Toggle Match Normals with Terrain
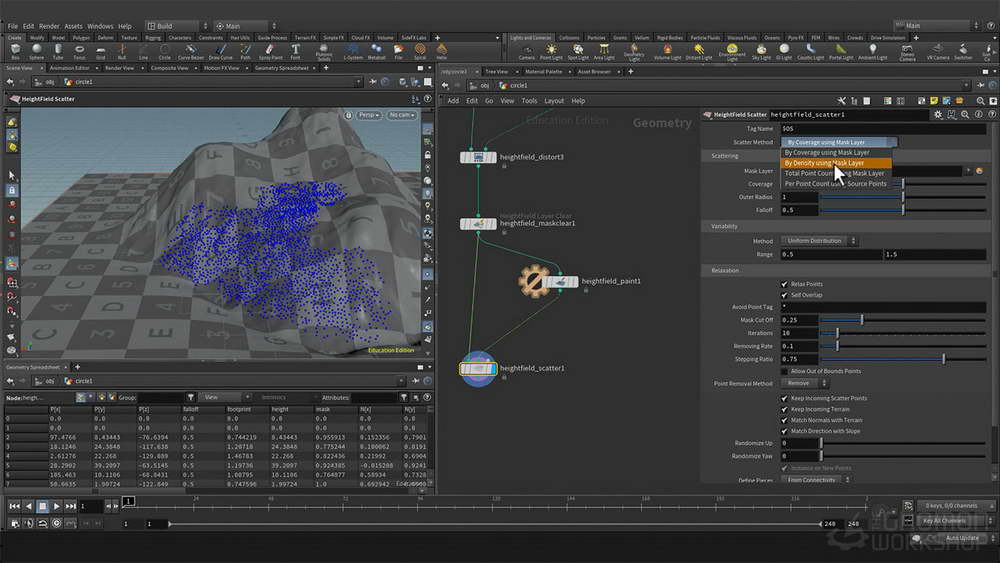1000x563 pixels. click(784, 420)
